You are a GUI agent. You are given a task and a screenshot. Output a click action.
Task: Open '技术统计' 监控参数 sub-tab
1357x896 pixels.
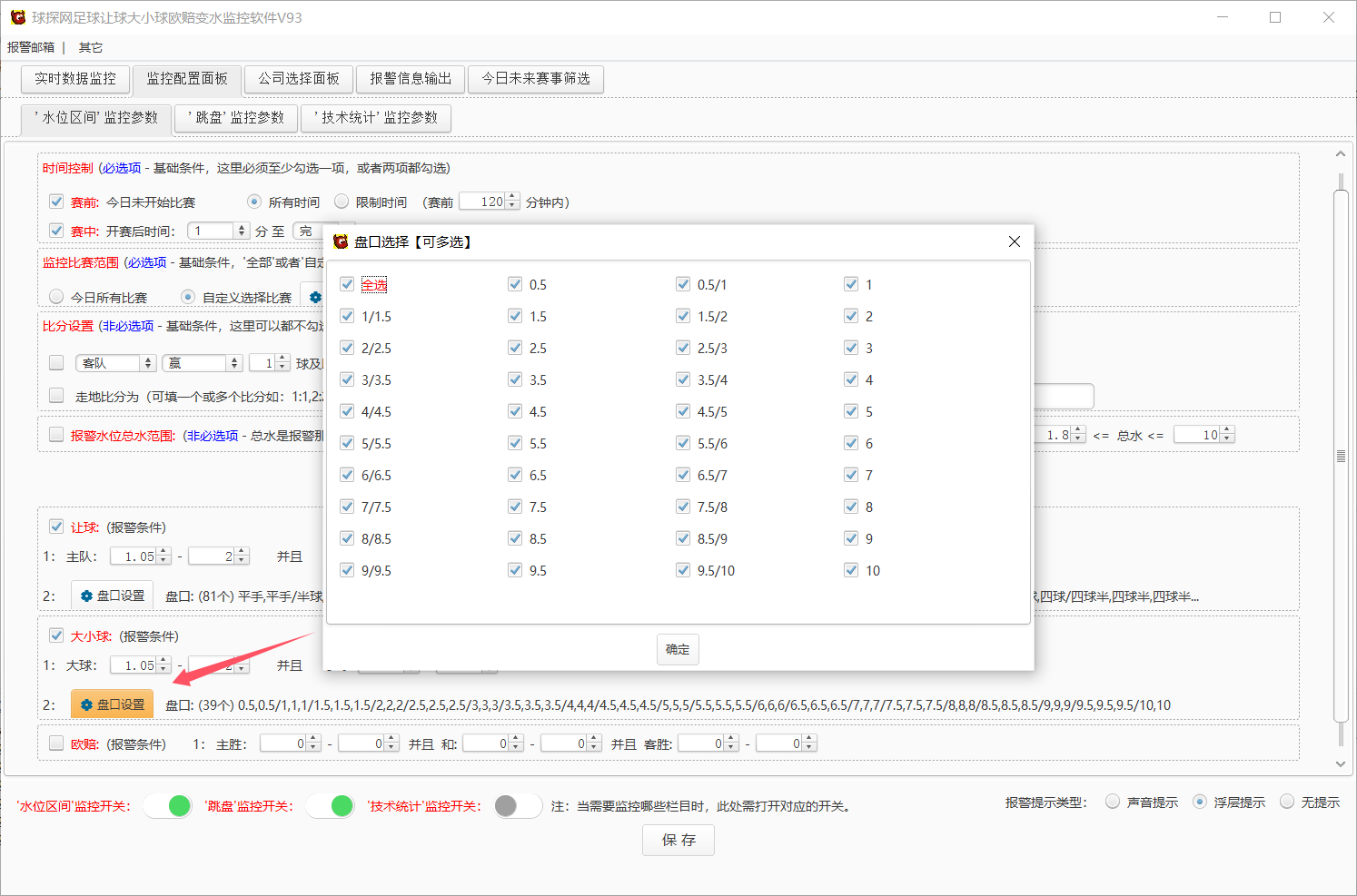(376, 118)
